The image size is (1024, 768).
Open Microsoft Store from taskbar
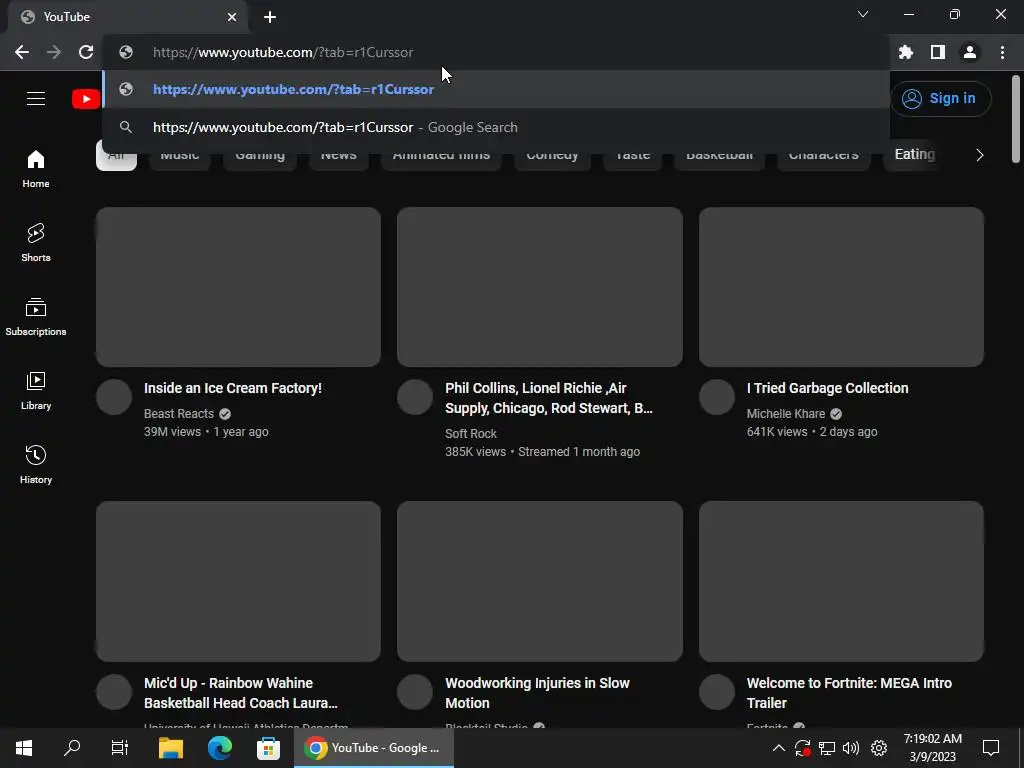268,748
